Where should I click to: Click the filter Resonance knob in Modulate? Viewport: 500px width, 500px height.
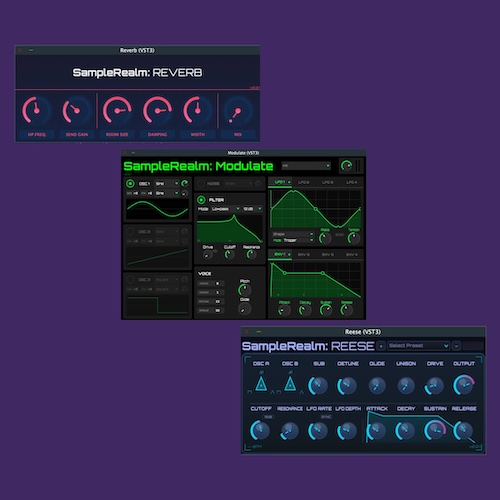(251, 255)
